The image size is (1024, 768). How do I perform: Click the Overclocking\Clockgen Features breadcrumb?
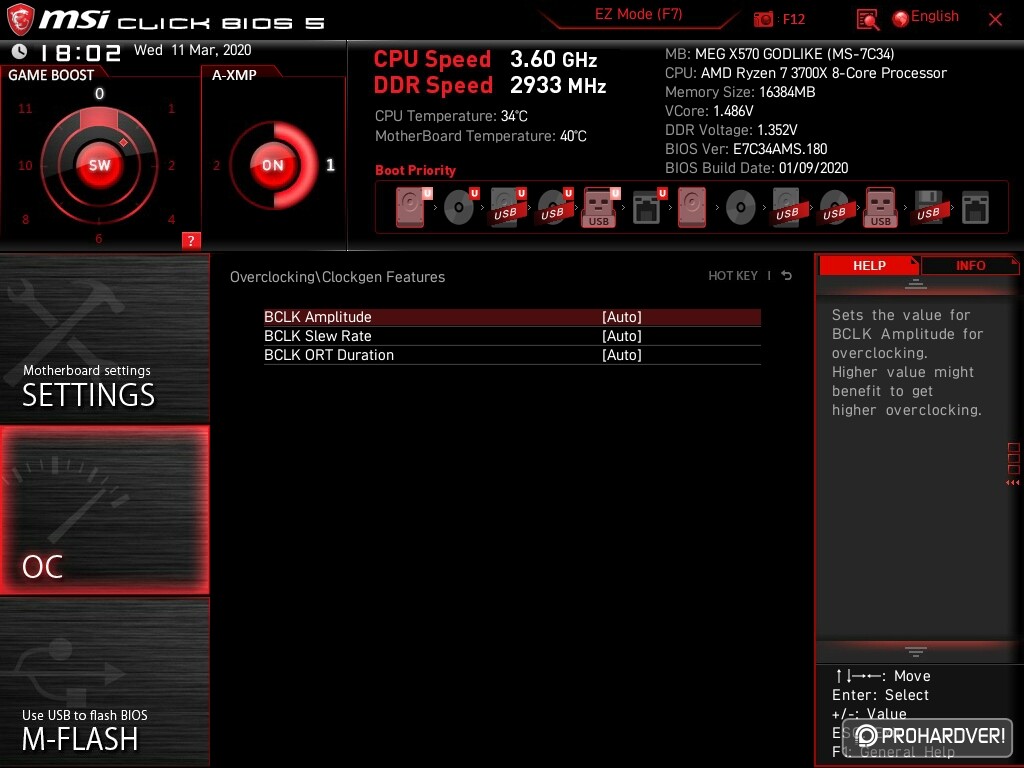click(337, 277)
